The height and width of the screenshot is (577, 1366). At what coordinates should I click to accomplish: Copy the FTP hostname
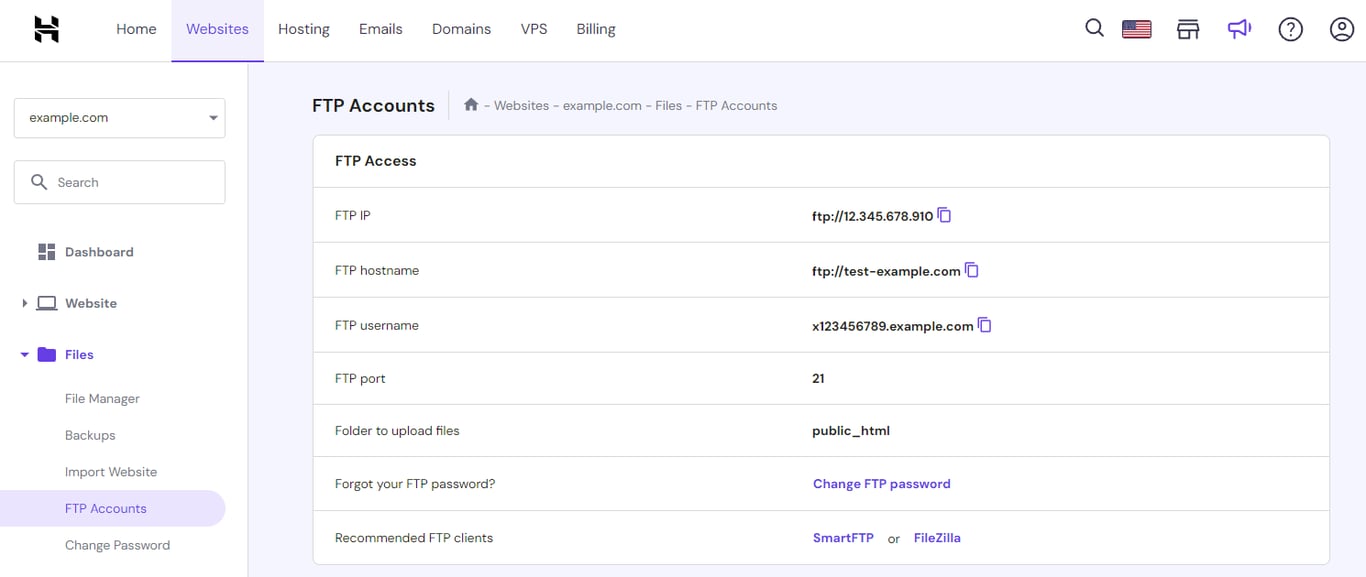click(971, 269)
